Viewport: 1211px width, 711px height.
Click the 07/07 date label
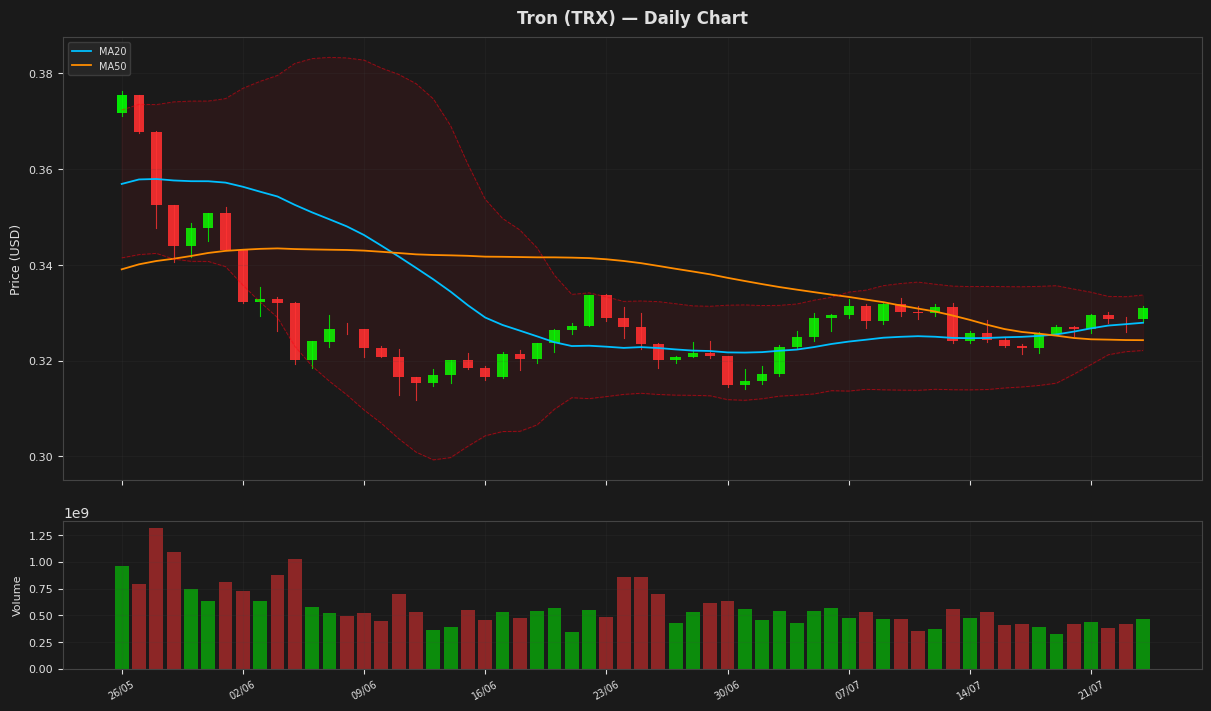pos(848,689)
